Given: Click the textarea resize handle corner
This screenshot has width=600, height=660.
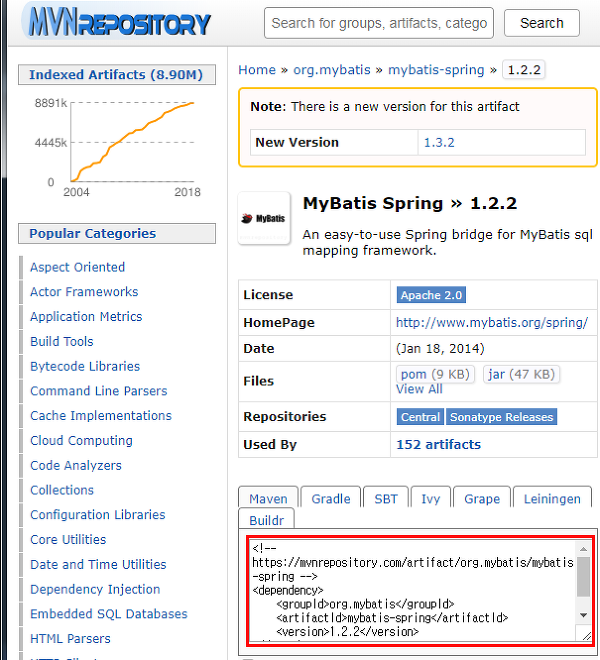Looking at the screenshot, I should point(586,636).
